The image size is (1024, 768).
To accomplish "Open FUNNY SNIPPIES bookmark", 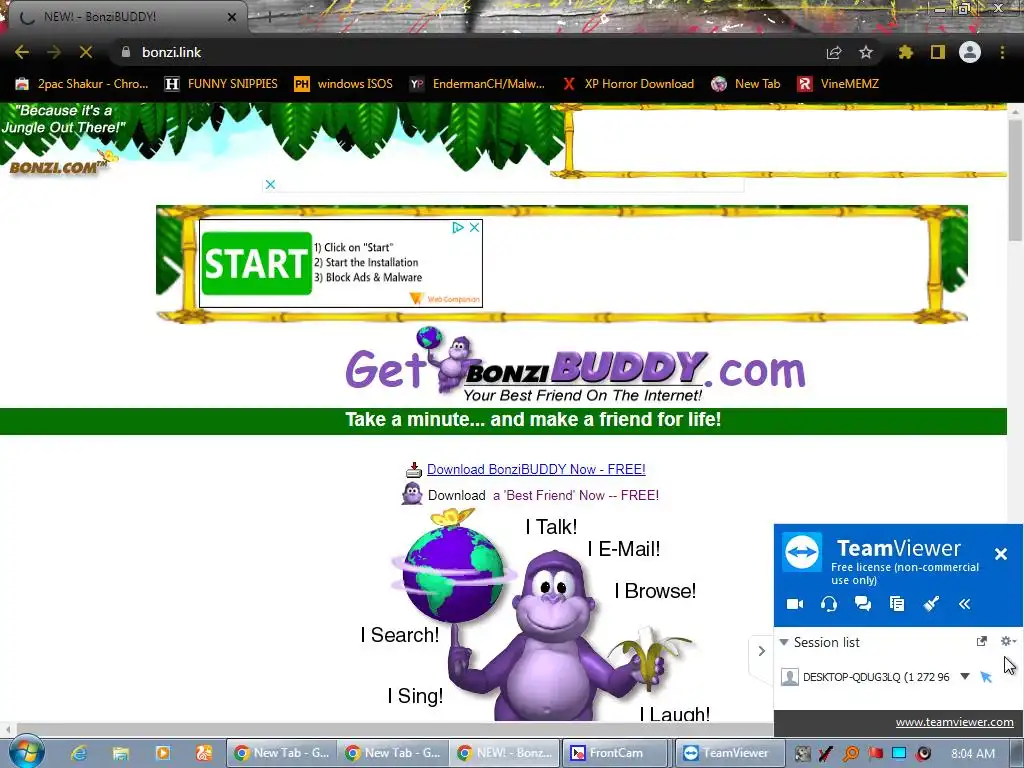I will [x=221, y=84].
